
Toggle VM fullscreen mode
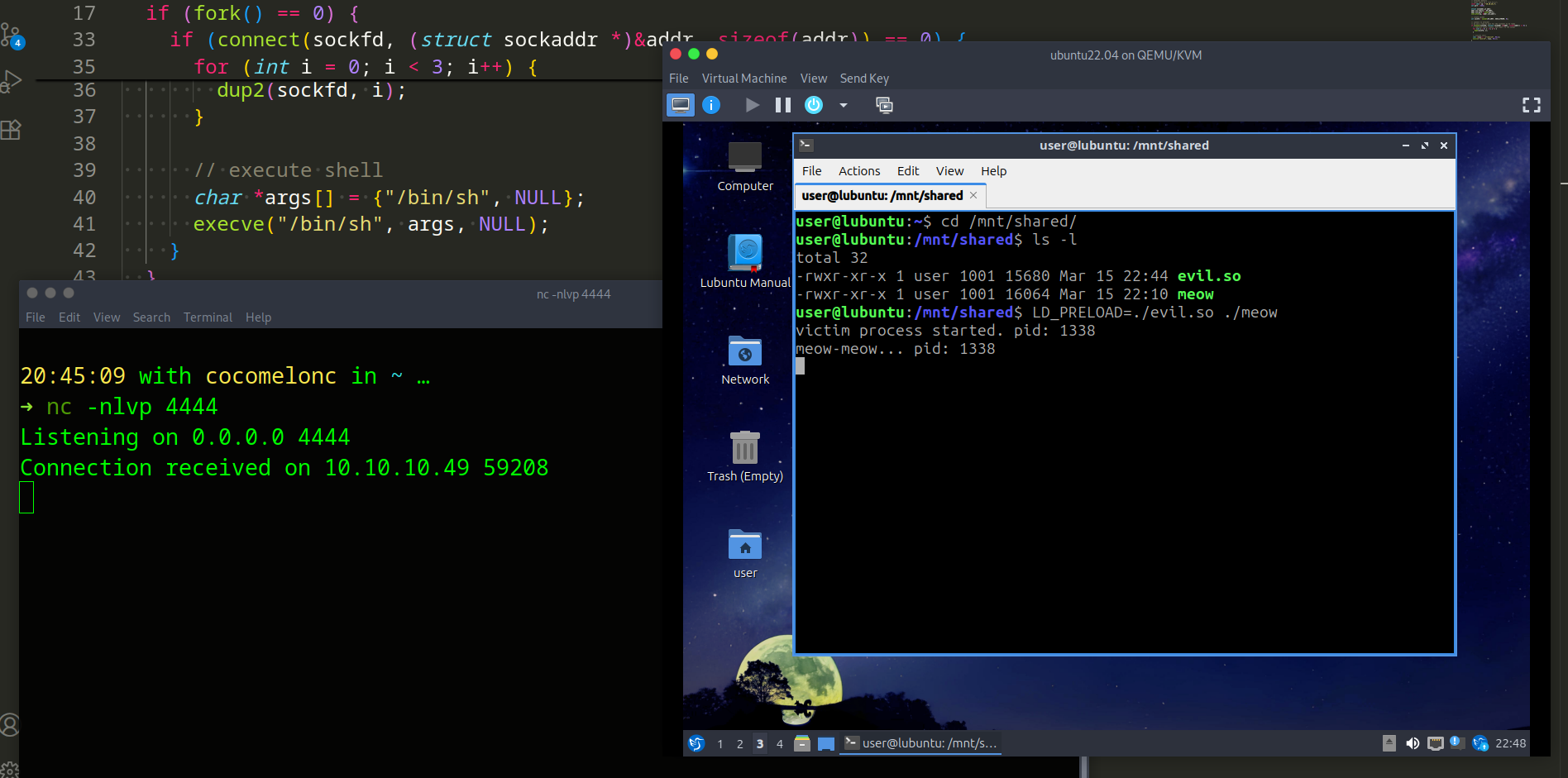coord(1531,105)
